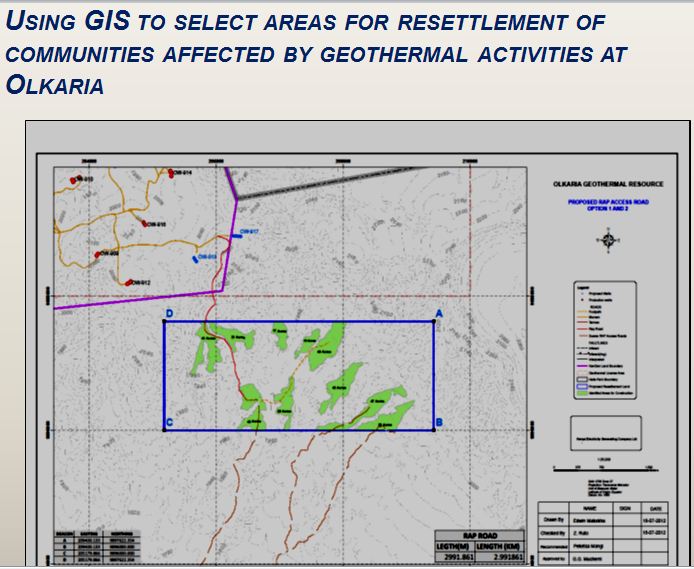The height and width of the screenshot is (569, 694).
Task: Click the green legend swatch for identified areas
Action: [x=581, y=395]
